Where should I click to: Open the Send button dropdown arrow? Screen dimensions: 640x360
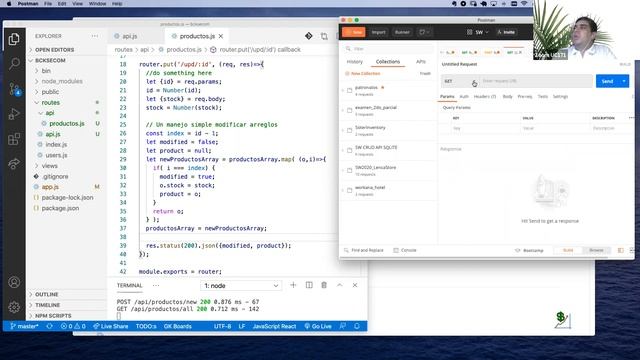[x=624, y=81]
